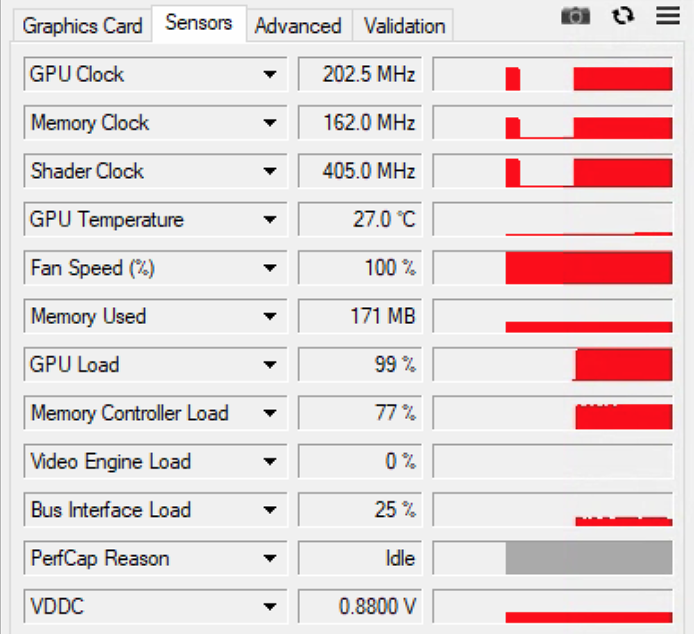Click the GPU Clock history graph

(553, 74)
